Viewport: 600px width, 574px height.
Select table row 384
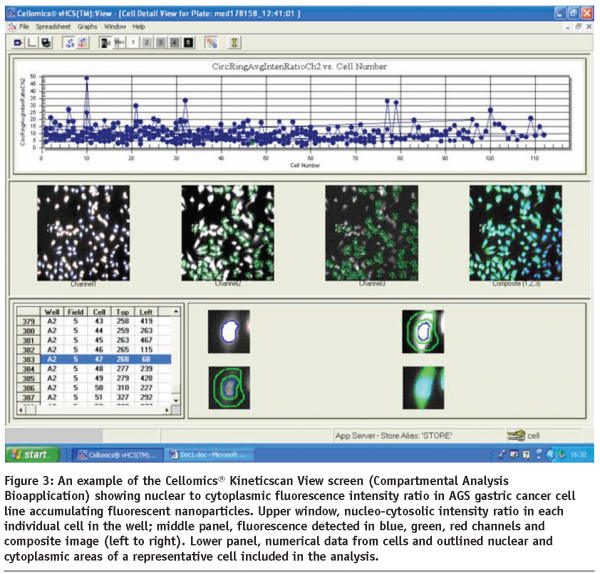pyautogui.click(x=94, y=369)
